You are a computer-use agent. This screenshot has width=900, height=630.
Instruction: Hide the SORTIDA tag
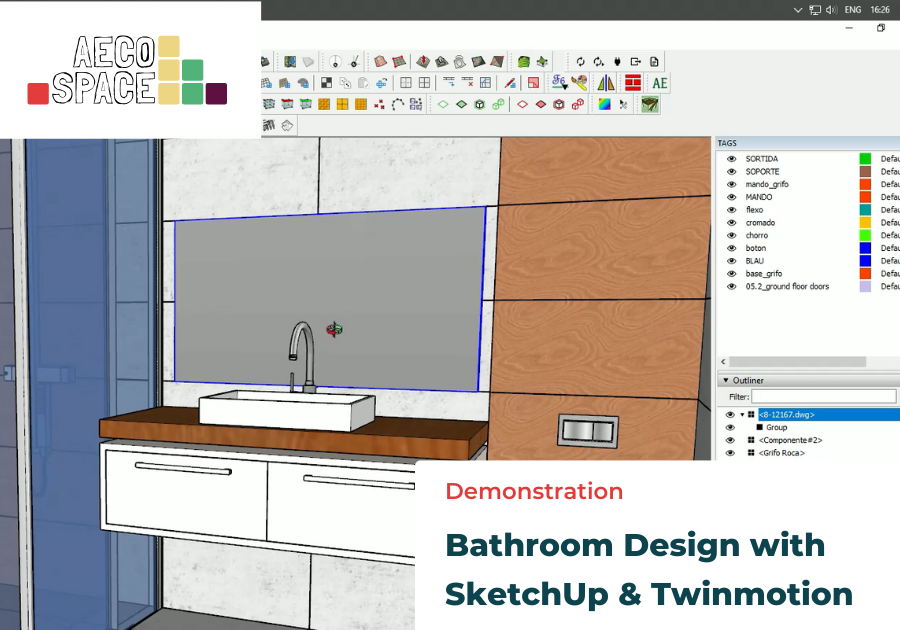point(731,159)
